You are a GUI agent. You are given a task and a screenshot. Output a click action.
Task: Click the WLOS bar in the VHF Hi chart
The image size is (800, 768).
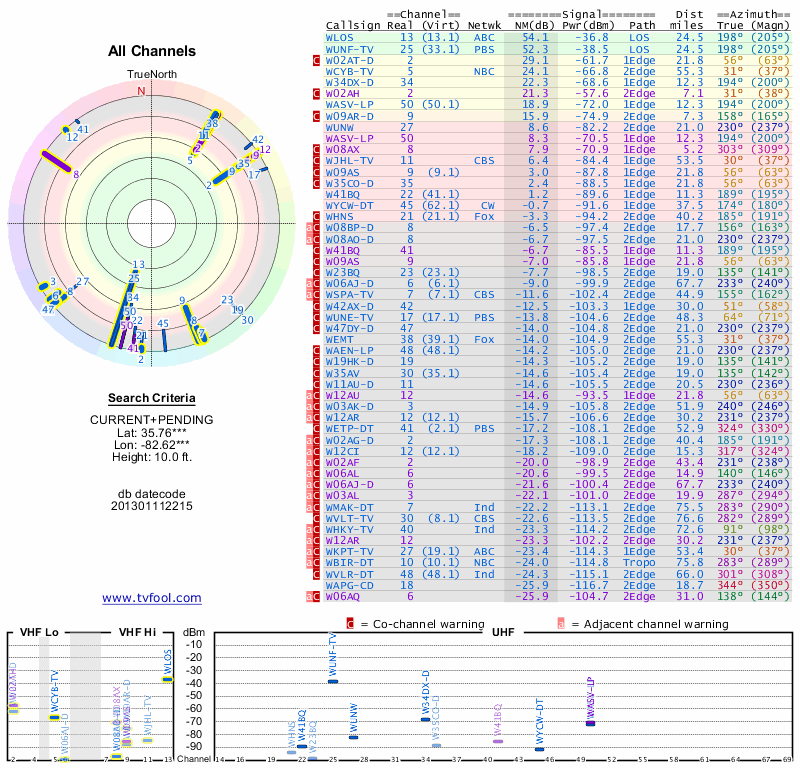click(x=168, y=679)
